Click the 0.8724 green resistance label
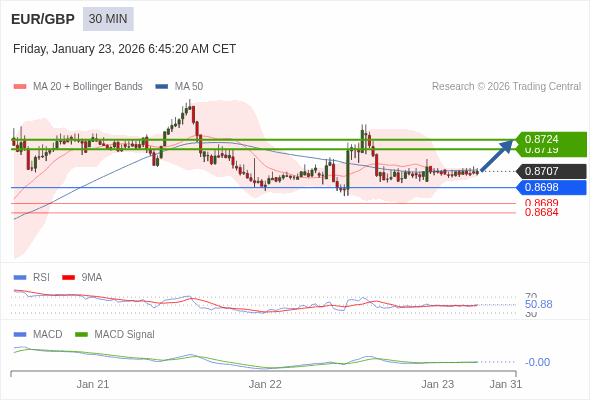Screen dimensions: 590x400 [552, 139]
